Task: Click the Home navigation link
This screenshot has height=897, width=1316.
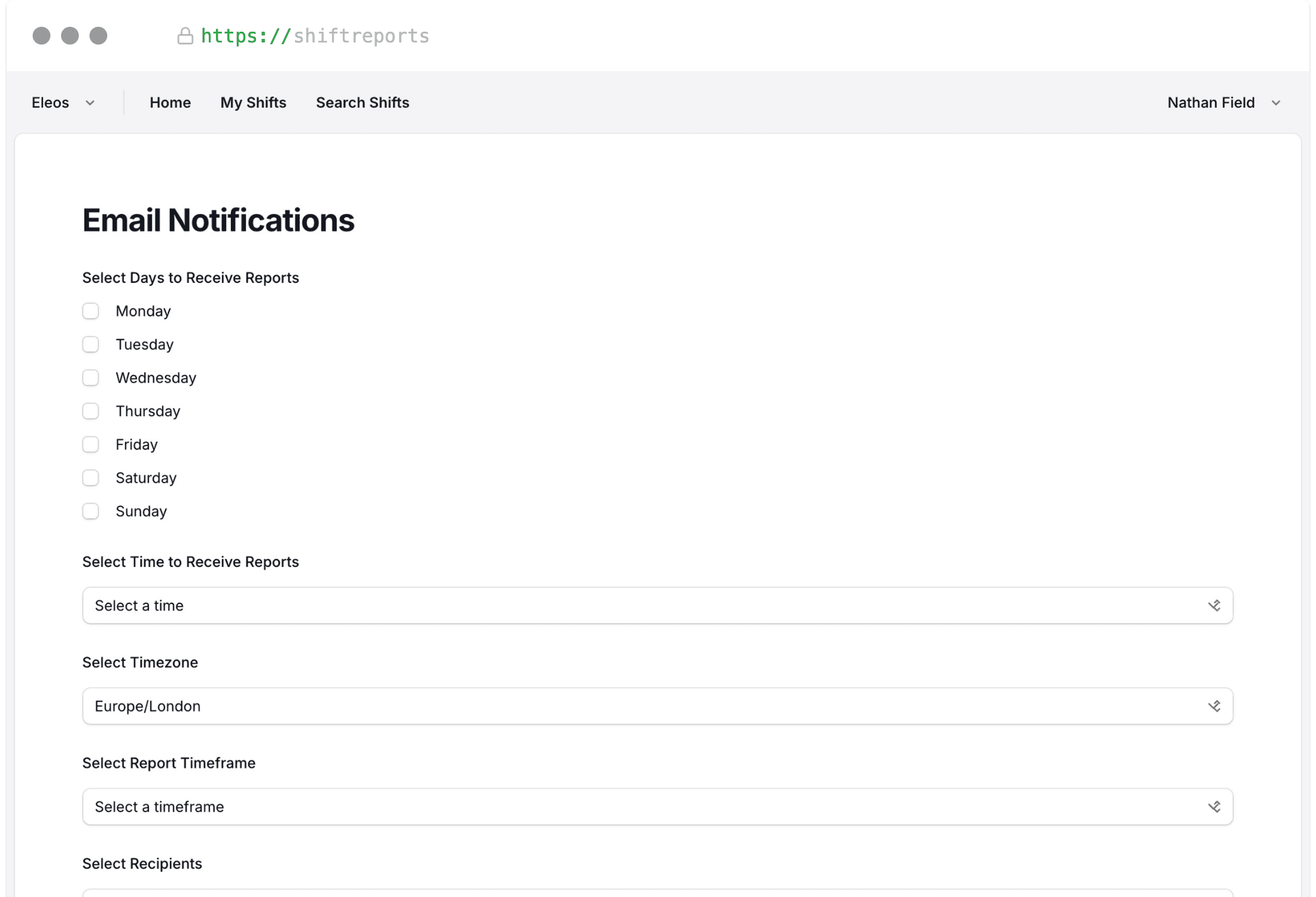Action: click(170, 102)
